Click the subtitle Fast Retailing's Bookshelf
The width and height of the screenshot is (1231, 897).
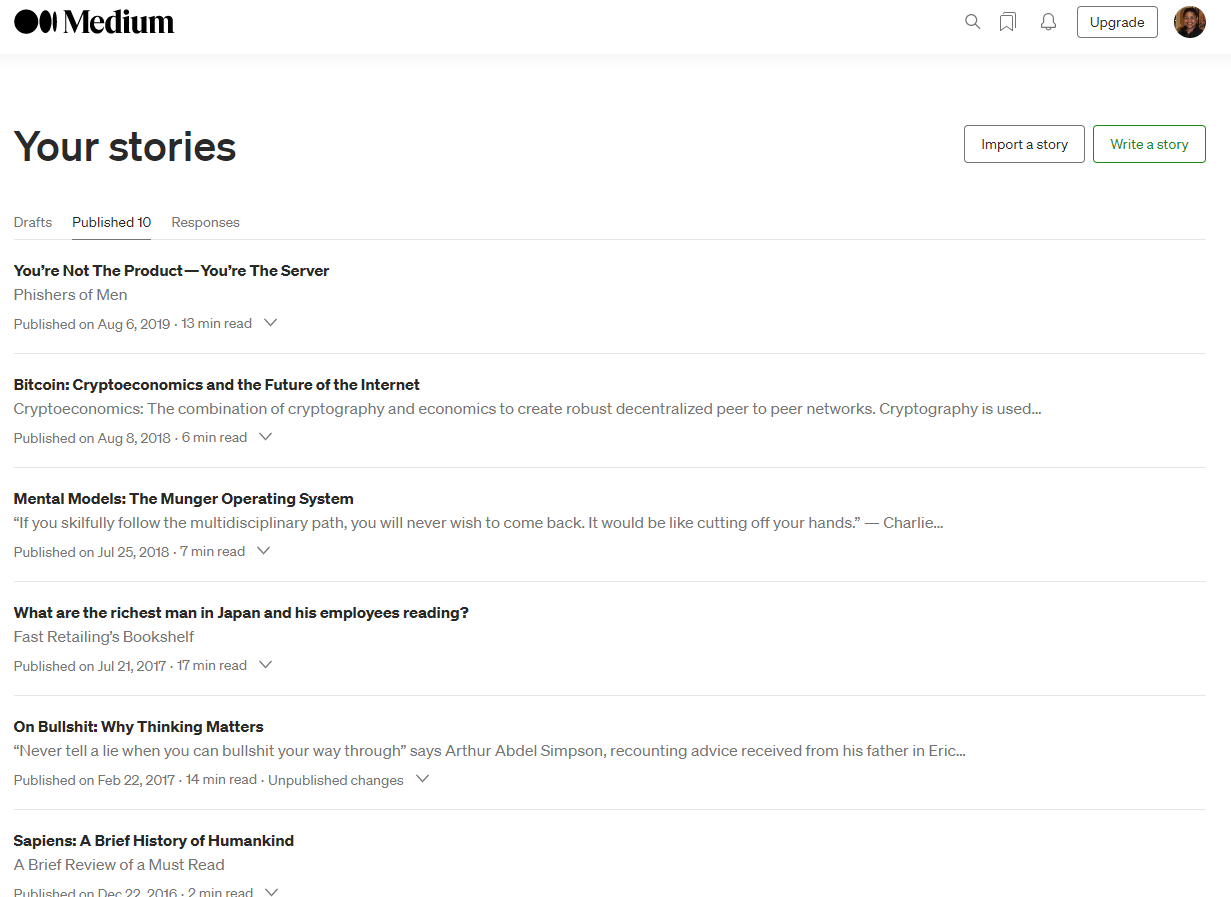click(x=104, y=636)
